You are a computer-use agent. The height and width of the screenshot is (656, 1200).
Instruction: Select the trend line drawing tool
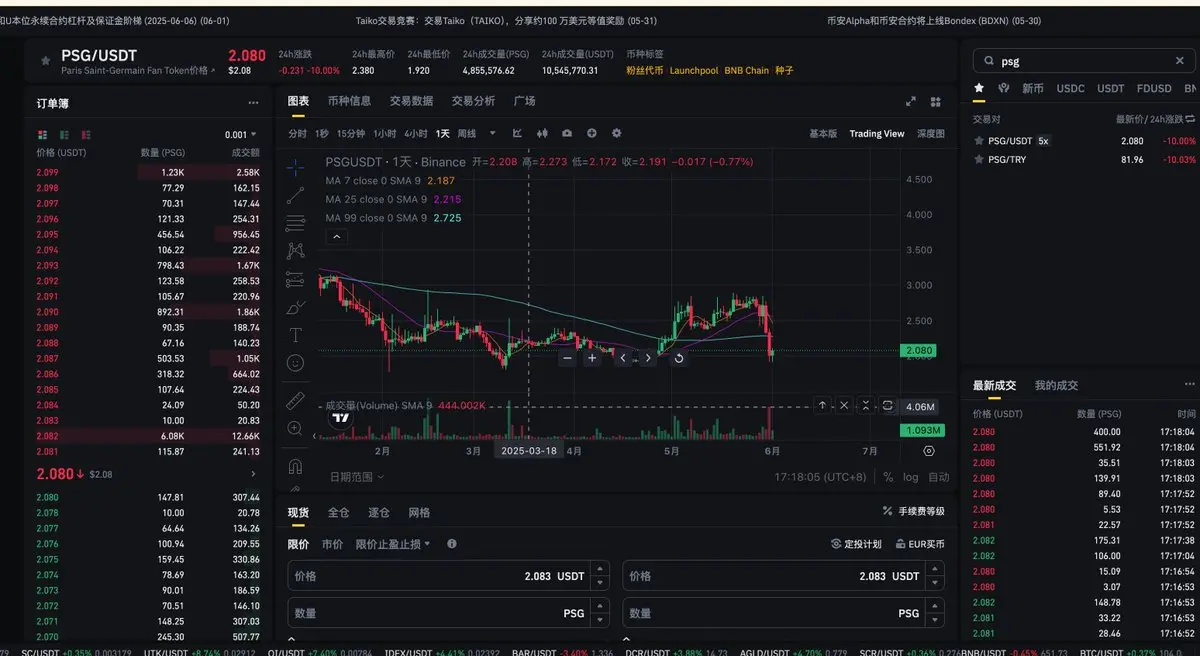tap(295, 195)
